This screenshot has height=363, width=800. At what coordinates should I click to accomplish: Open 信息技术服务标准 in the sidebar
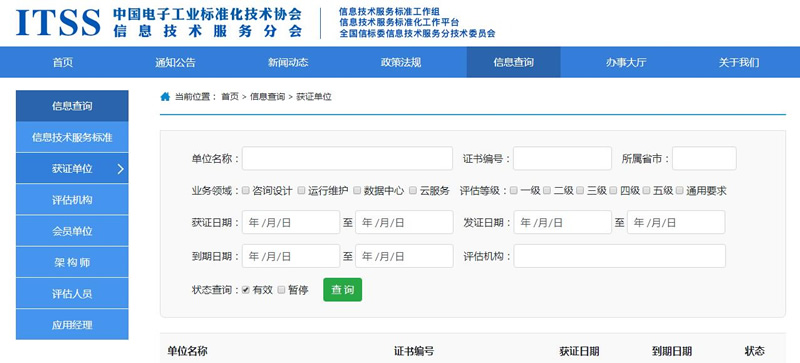coord(72,137)
